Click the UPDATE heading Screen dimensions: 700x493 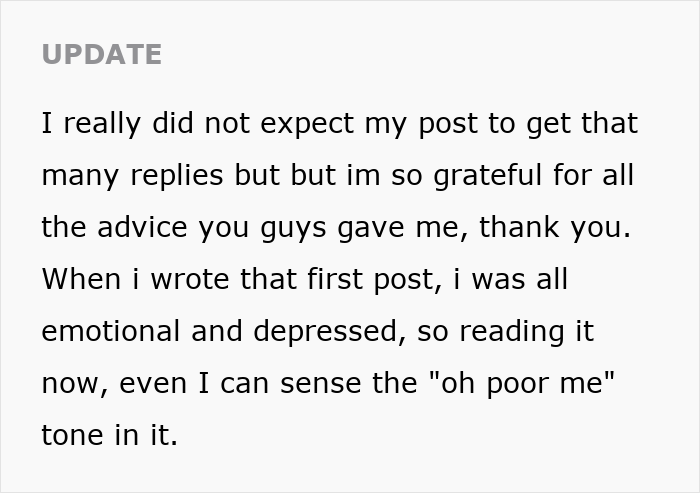click(x=101, y=54)
